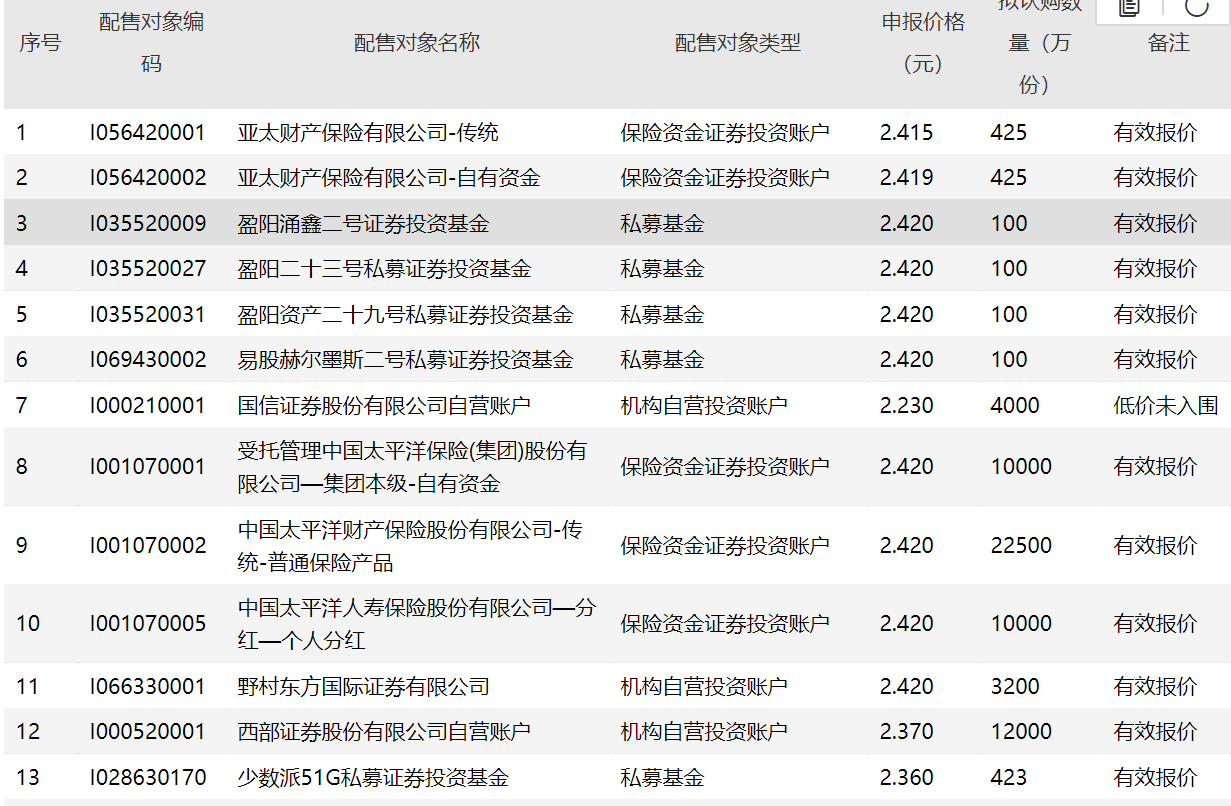
Task: Select code cell I001070001
Action: (x=147, y=466)
